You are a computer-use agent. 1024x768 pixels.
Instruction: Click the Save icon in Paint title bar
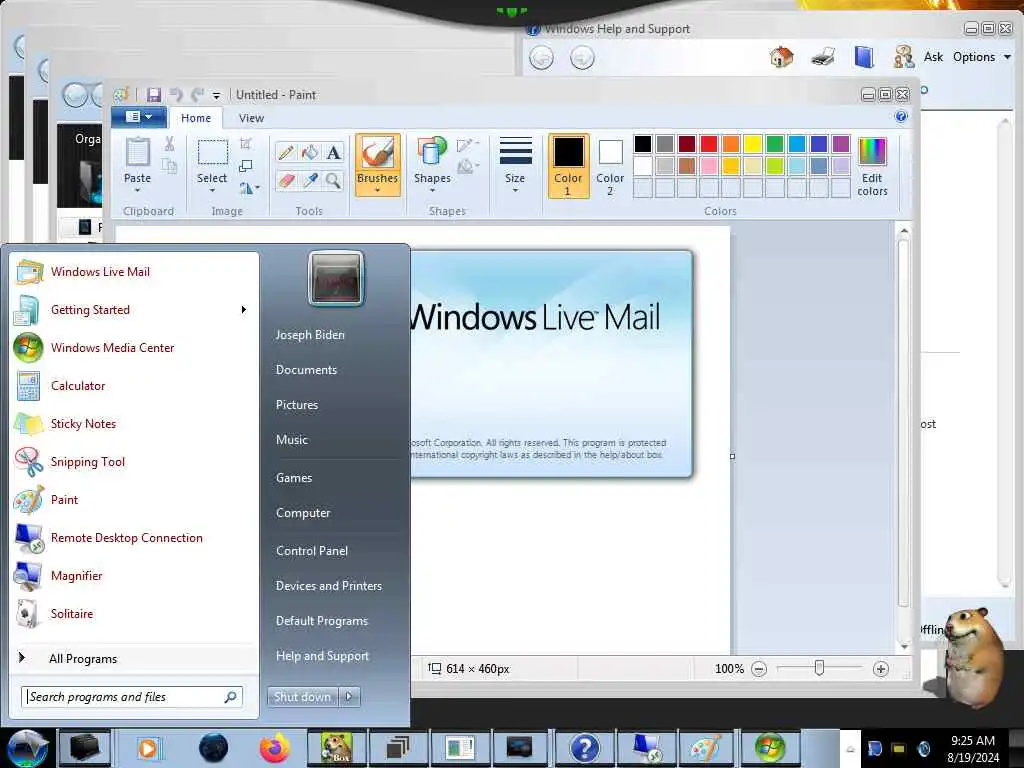pyautogui.click(x=153, y=95)
